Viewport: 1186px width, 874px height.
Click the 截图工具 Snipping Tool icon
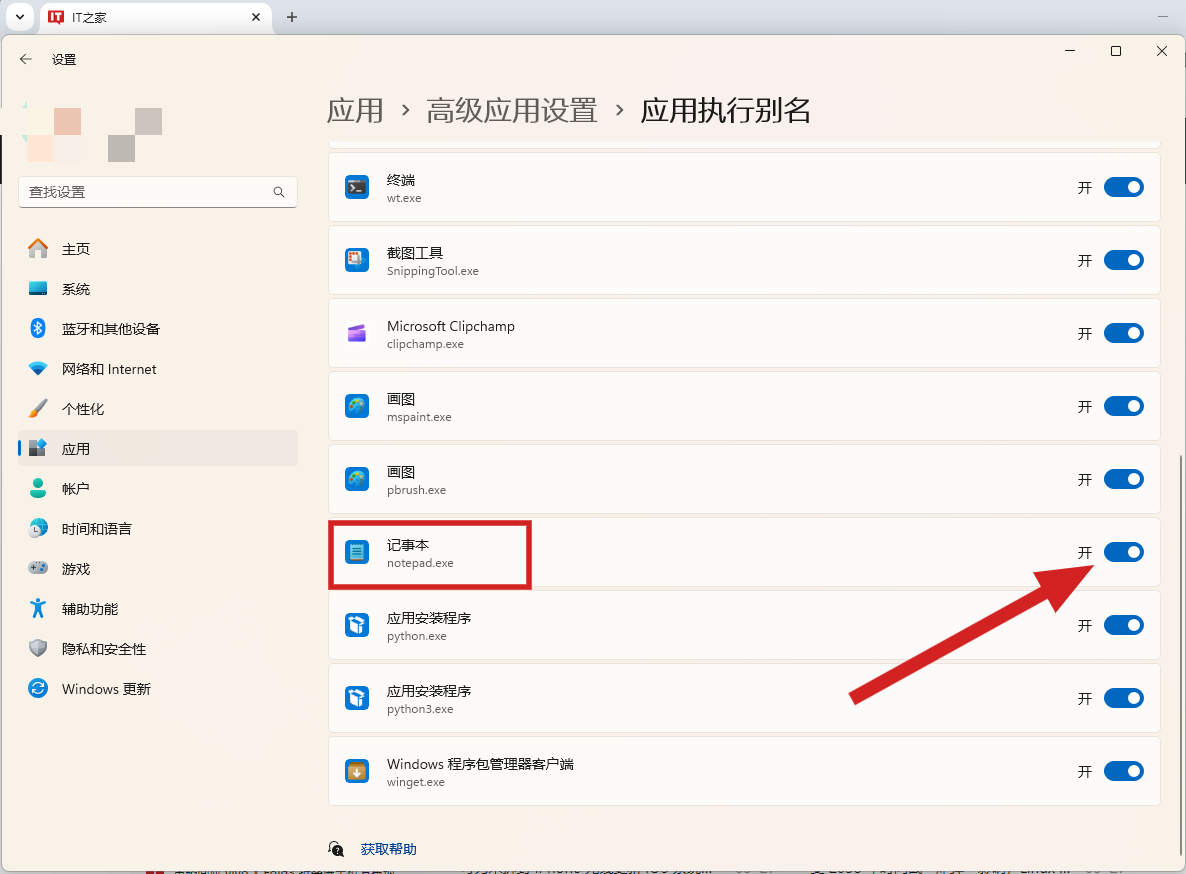coord(357,260)
